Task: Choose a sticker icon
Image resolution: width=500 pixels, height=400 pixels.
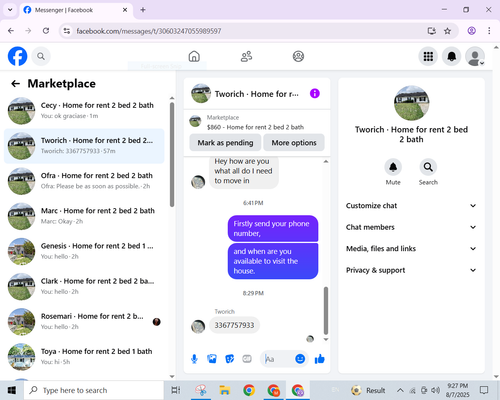Action: tap(229, 359)
